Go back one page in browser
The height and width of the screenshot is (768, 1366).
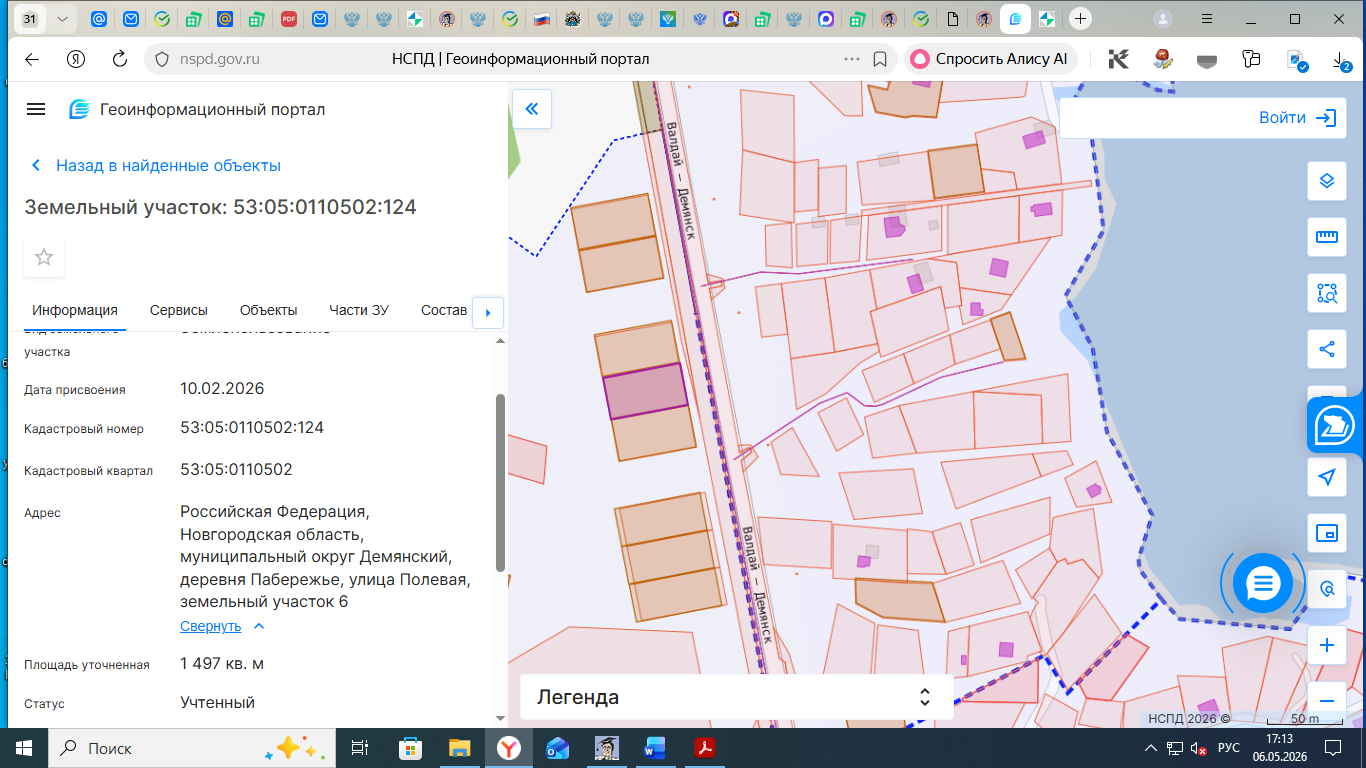(x=32, y=59)
